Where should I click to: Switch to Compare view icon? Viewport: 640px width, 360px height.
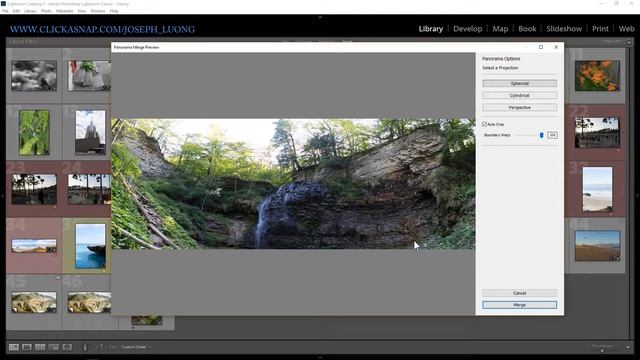[40, 347]
